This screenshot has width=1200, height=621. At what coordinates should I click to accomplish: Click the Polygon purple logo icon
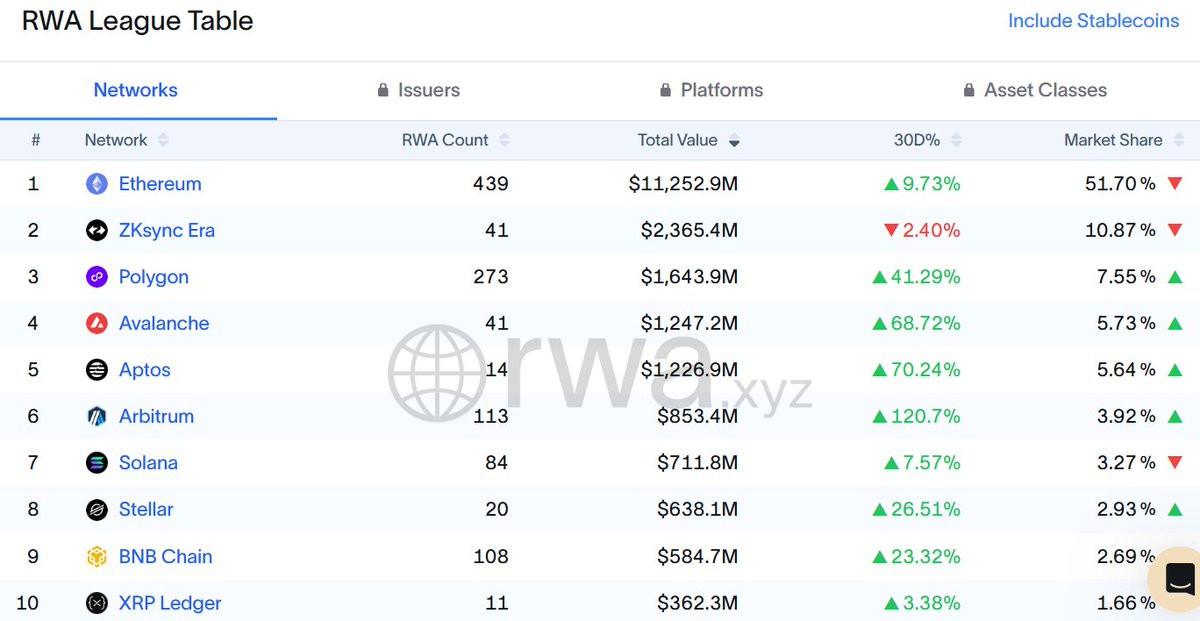click(97, 277)
